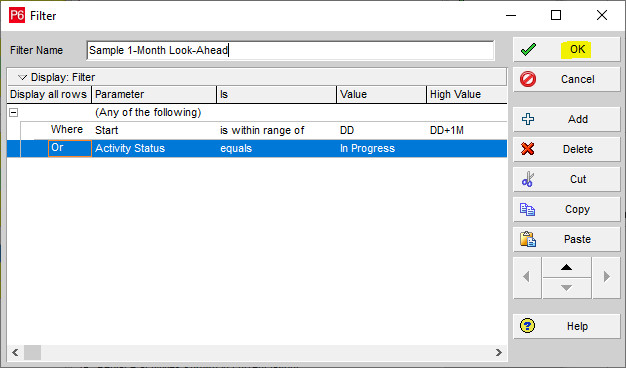Click the horizontal scrollbar thumb
The image size is (626, 368).
(32, 352)
